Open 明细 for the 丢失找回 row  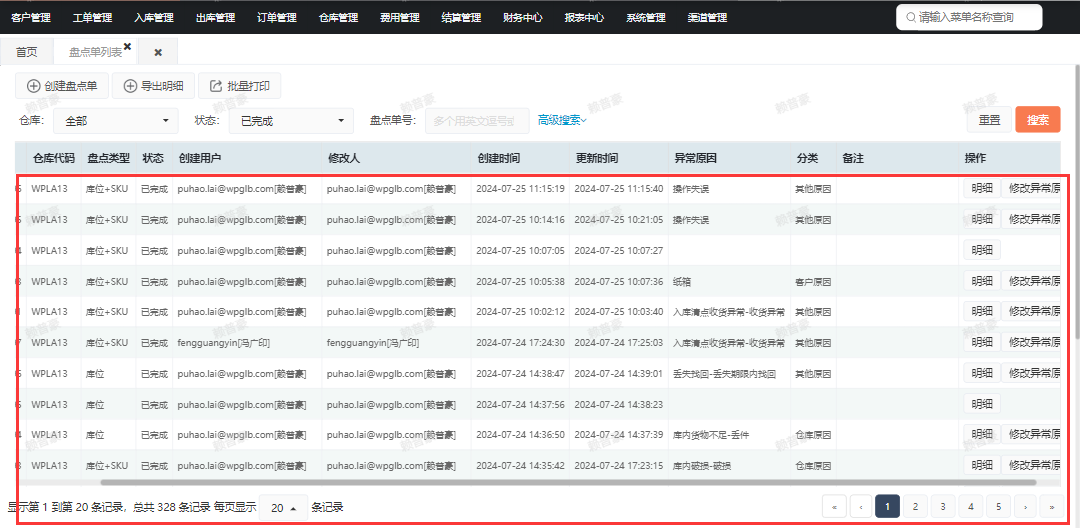tap(982, 373)
